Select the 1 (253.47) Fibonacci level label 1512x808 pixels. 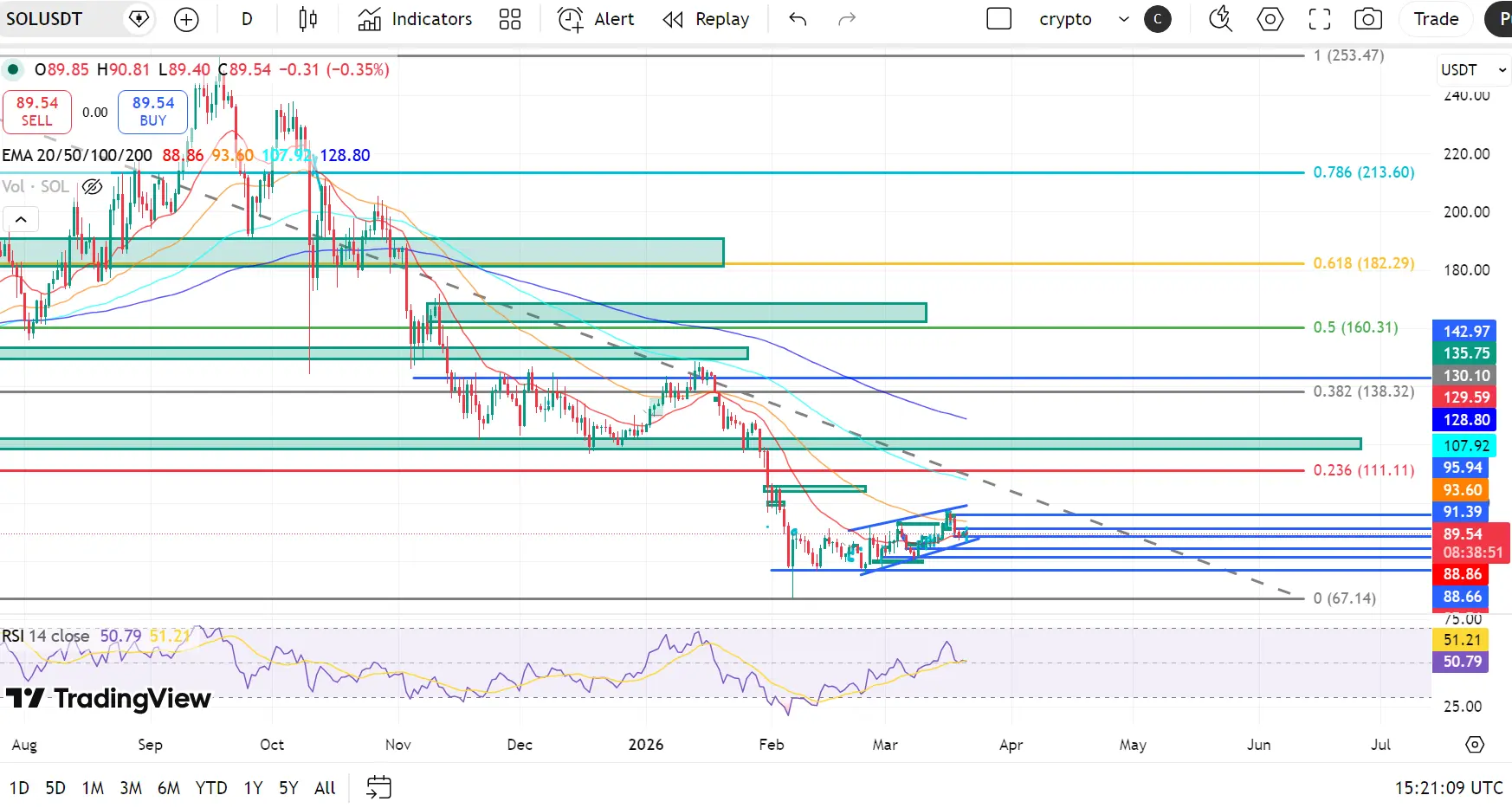pos(1348,55)
